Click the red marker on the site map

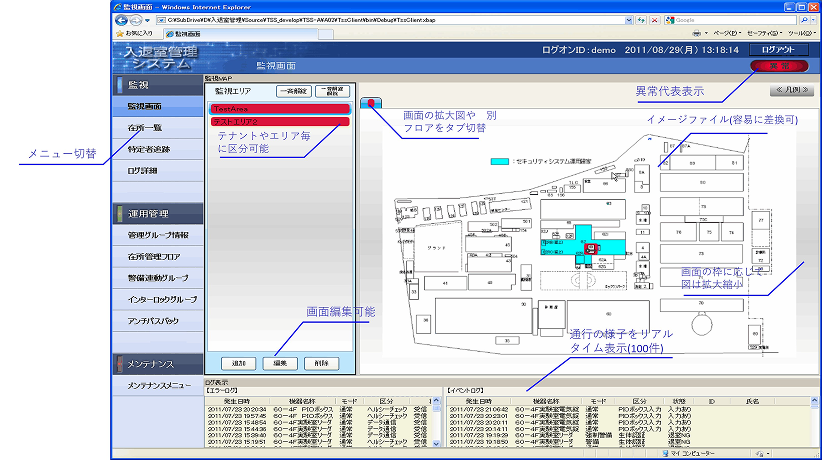tap(590, 246)
